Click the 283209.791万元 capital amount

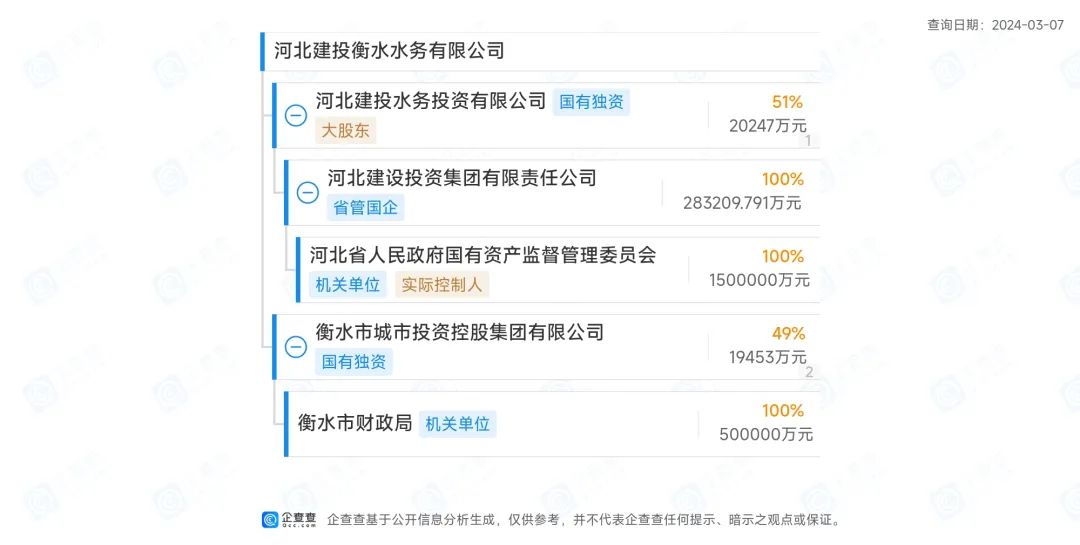743,203
